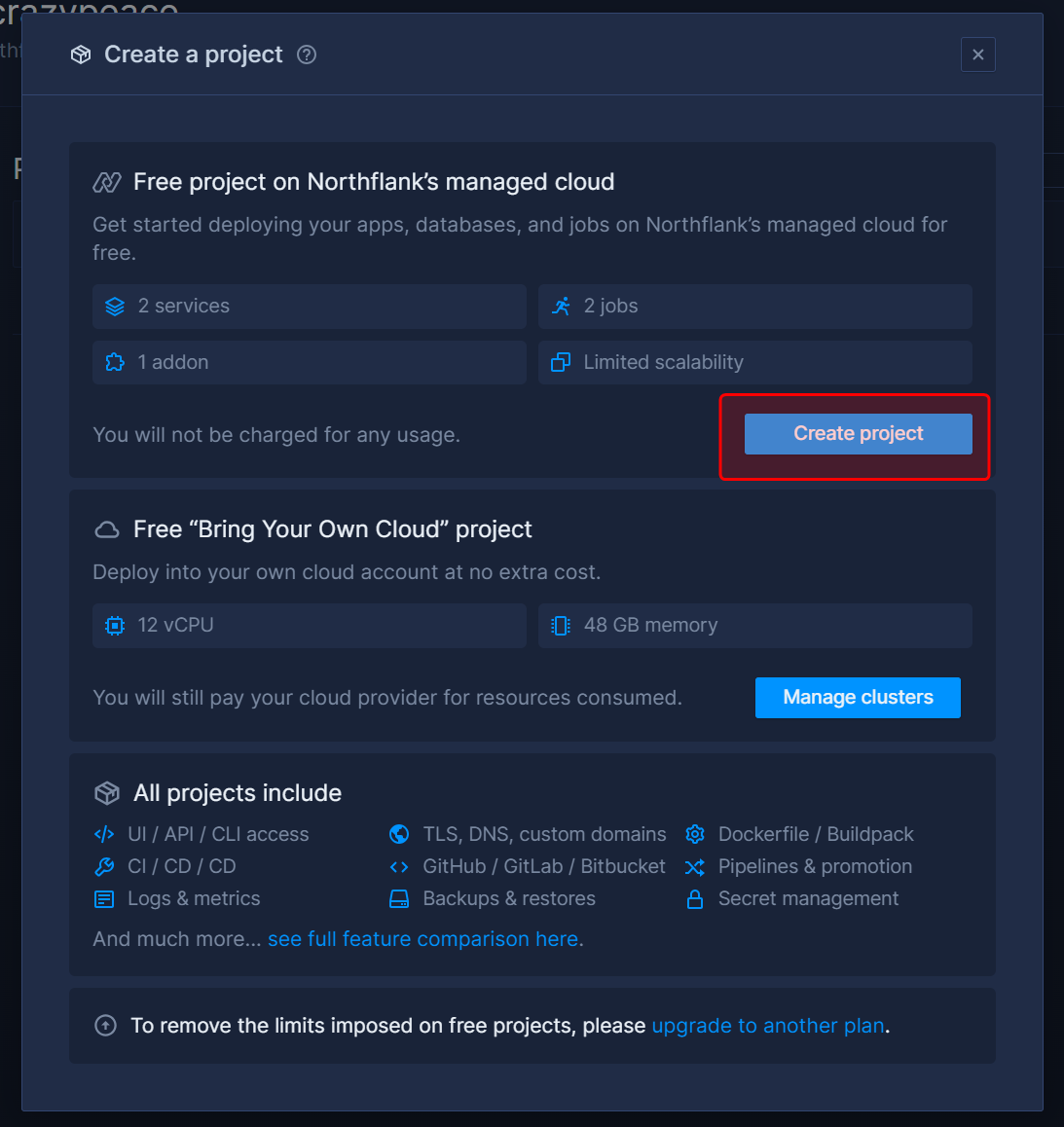
Task: Click the Pipelines & promotion shuffle icon
Action: click(695, 867)
